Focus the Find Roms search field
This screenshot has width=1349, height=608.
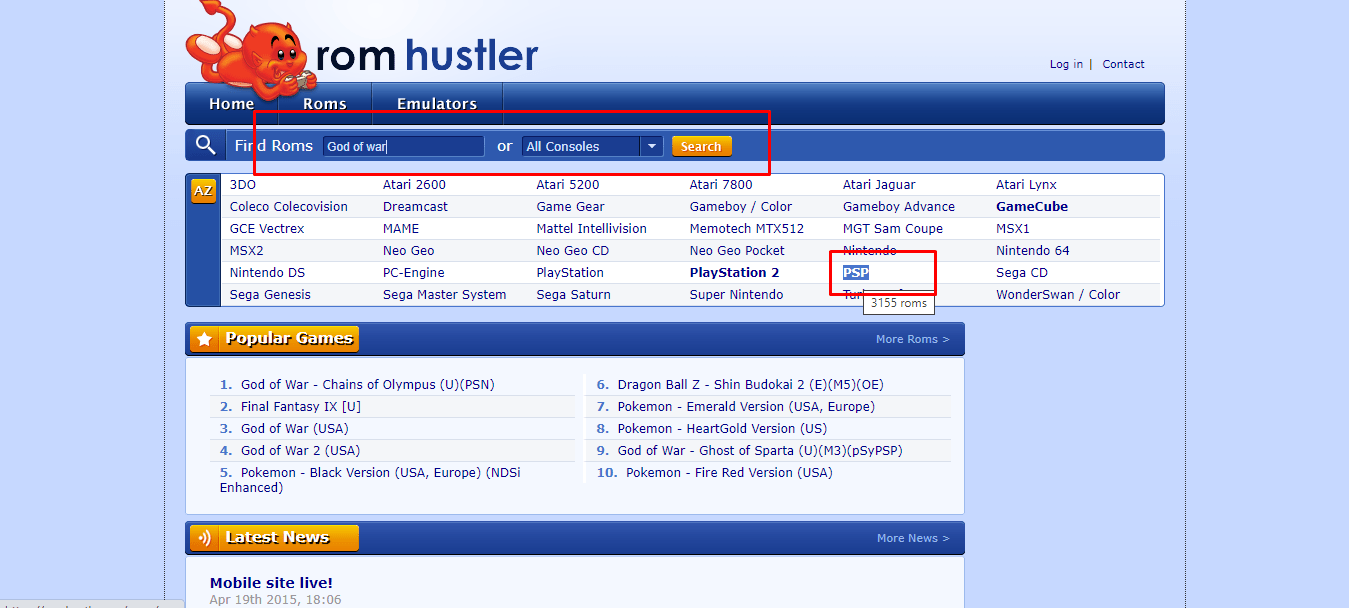click(x=403, y=146)
